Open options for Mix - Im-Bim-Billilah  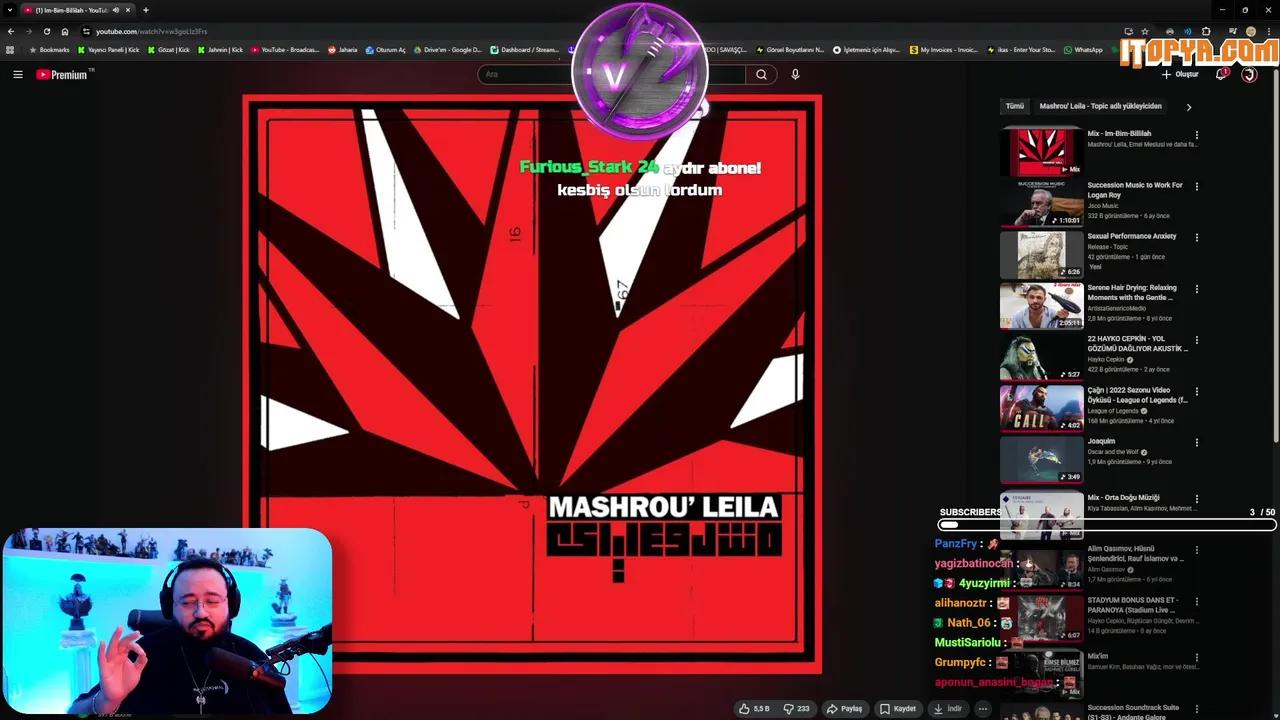click(1197, 135)
